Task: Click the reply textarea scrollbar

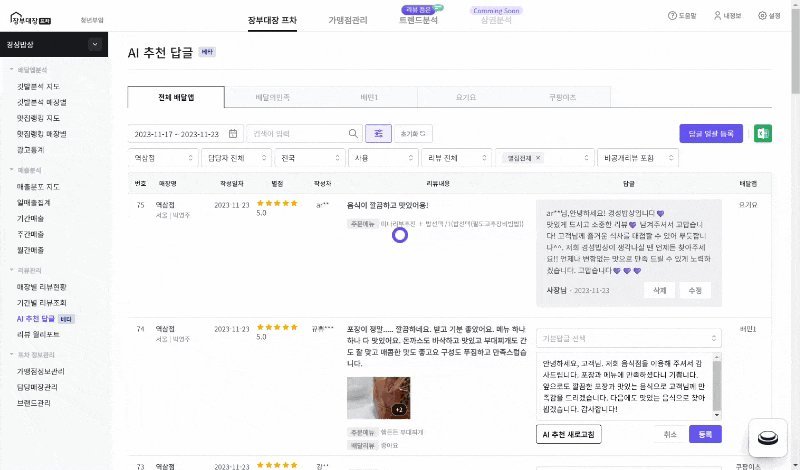Action: click(x=717, y=386)
